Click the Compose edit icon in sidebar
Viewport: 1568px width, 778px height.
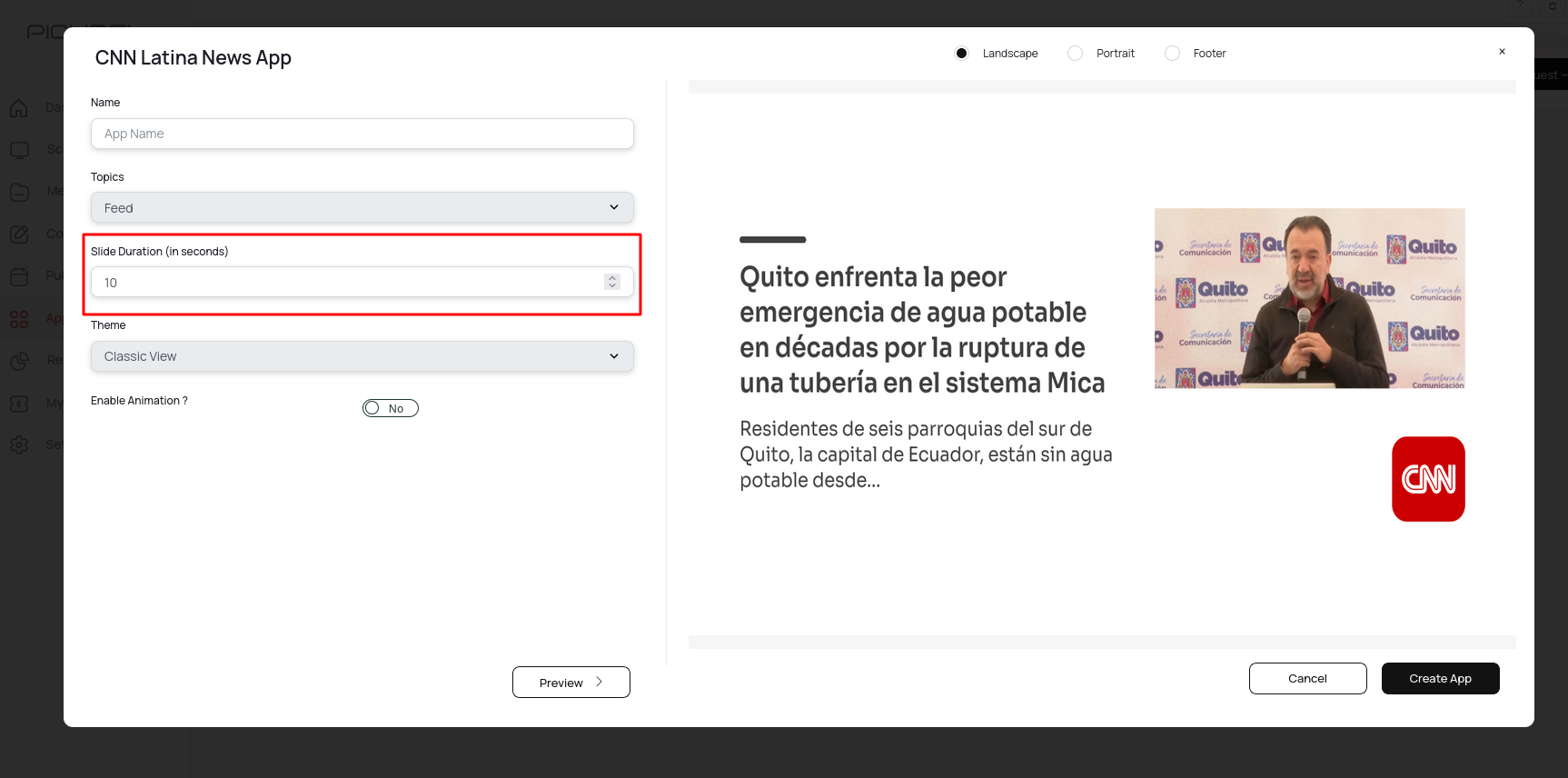click(x=19, y=234)
